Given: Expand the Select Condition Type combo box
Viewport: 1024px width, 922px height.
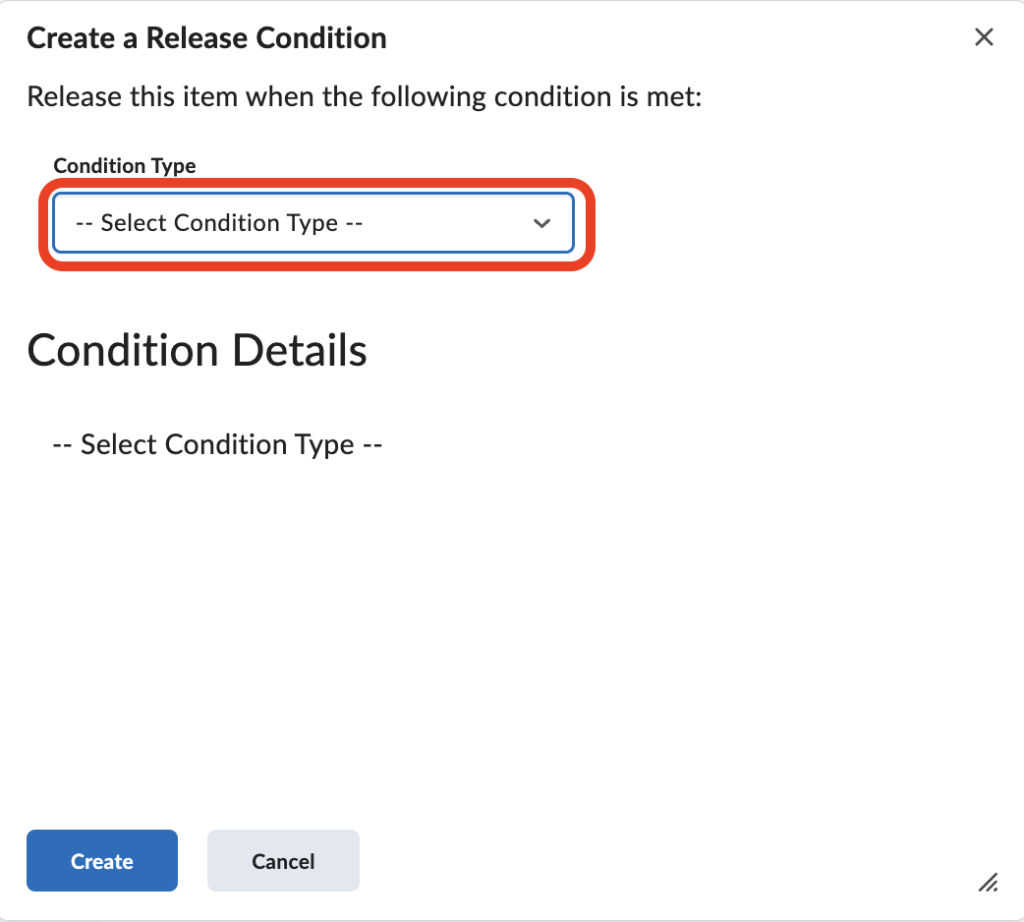Looking at the screenshot, I should pyautogui.click(x=313, y=223).
